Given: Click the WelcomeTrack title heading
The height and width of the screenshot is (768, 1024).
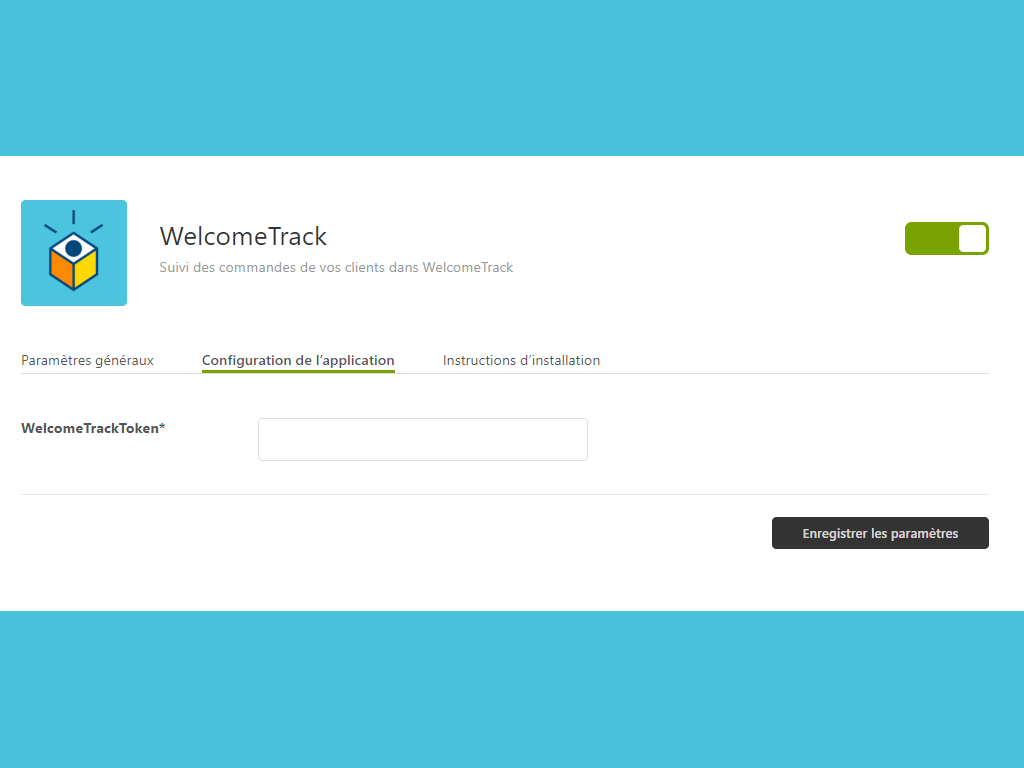Looking at the screenshot, I should click(x=243, y=236).
